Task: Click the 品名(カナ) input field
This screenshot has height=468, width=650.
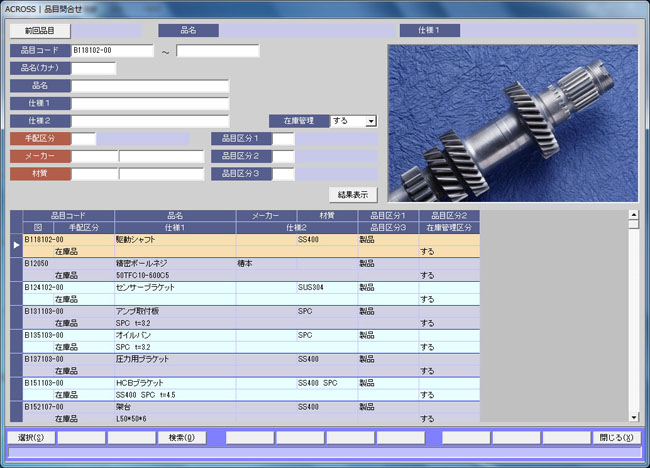Action: [93, 68]
